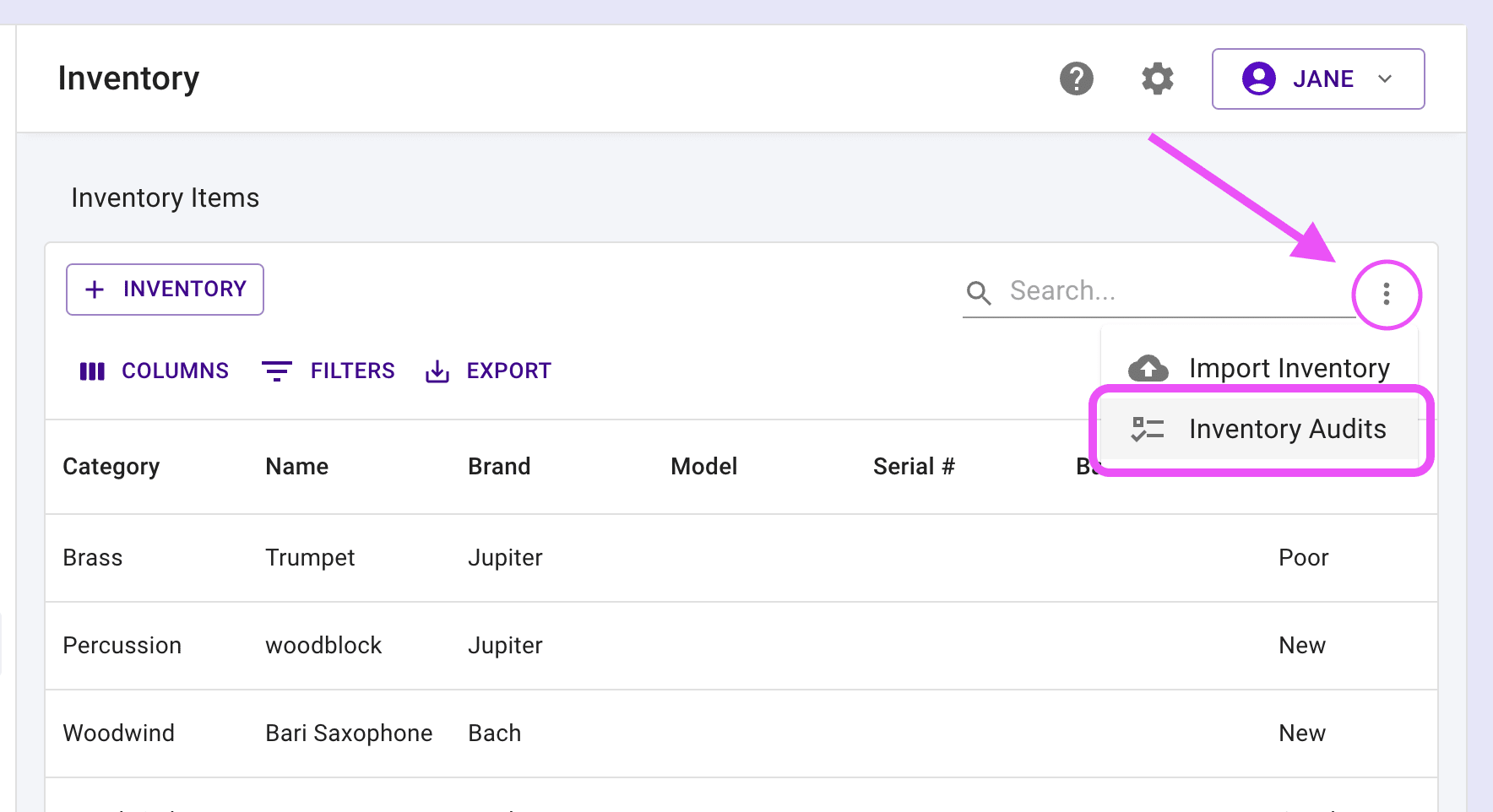
Task: Sort by the Serial # column header
Action: (x=914, y=467)
